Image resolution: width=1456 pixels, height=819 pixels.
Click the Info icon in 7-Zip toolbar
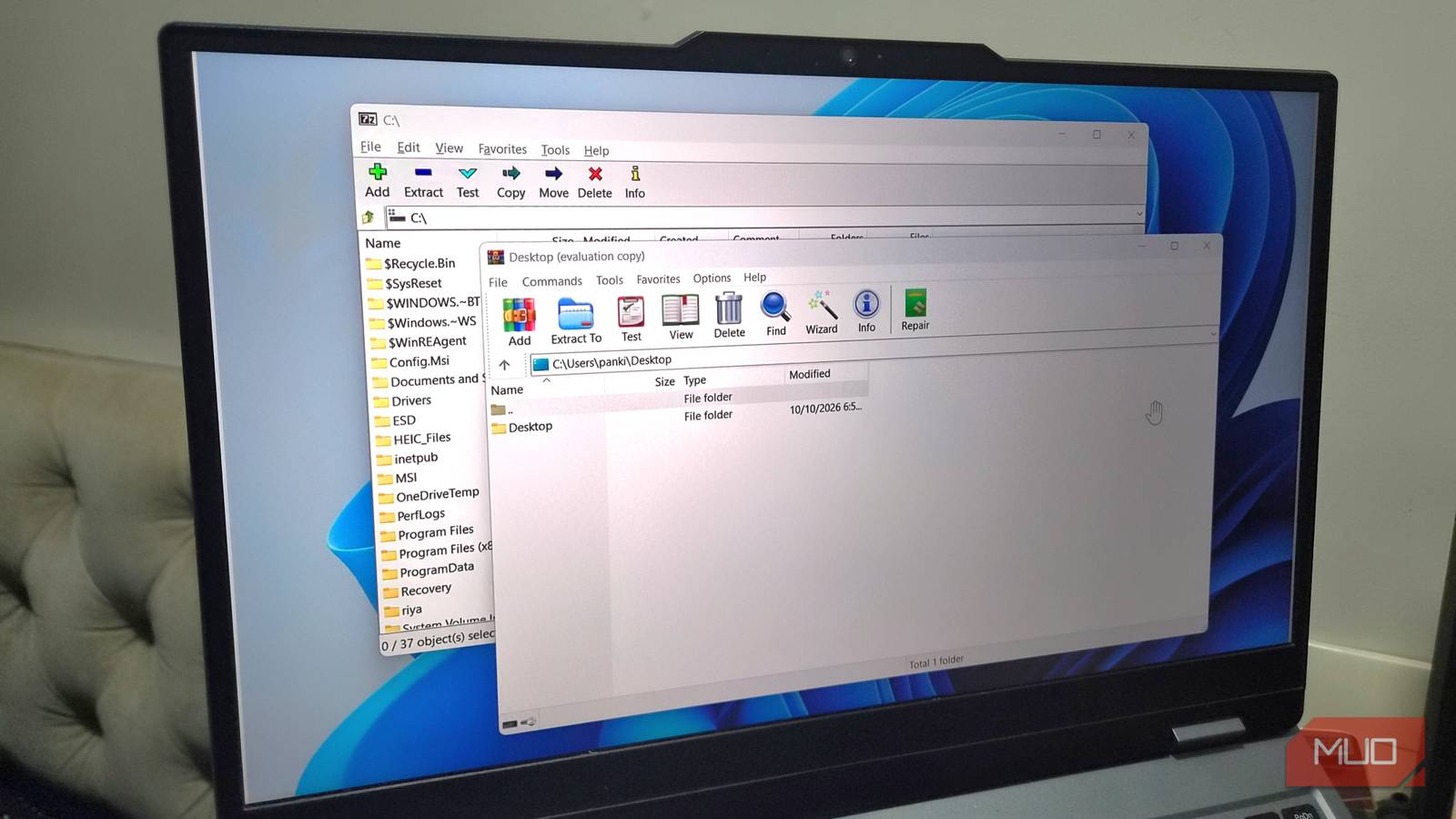pyautogui.click(x=635, y=174)
